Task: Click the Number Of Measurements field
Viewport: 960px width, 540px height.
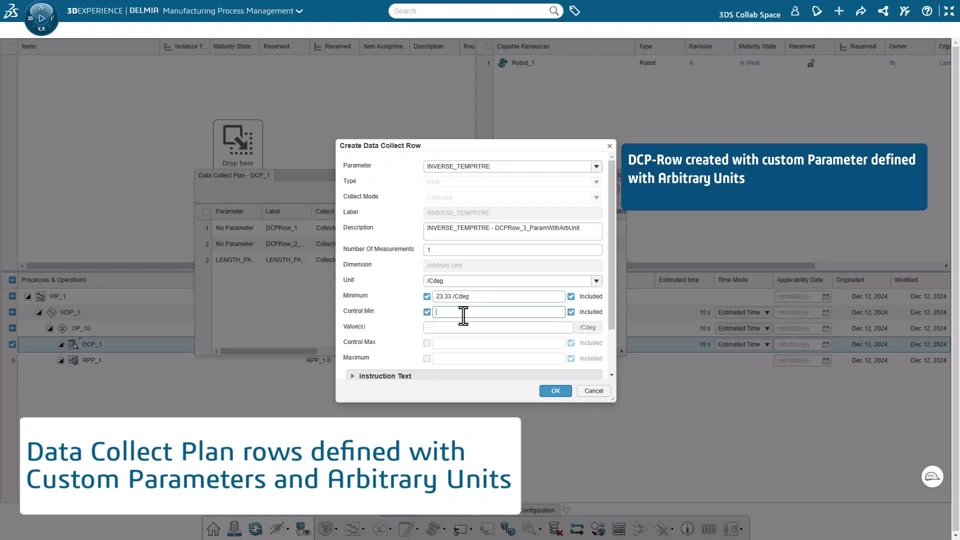Action: pyautogui.click(x=512, y=250)
